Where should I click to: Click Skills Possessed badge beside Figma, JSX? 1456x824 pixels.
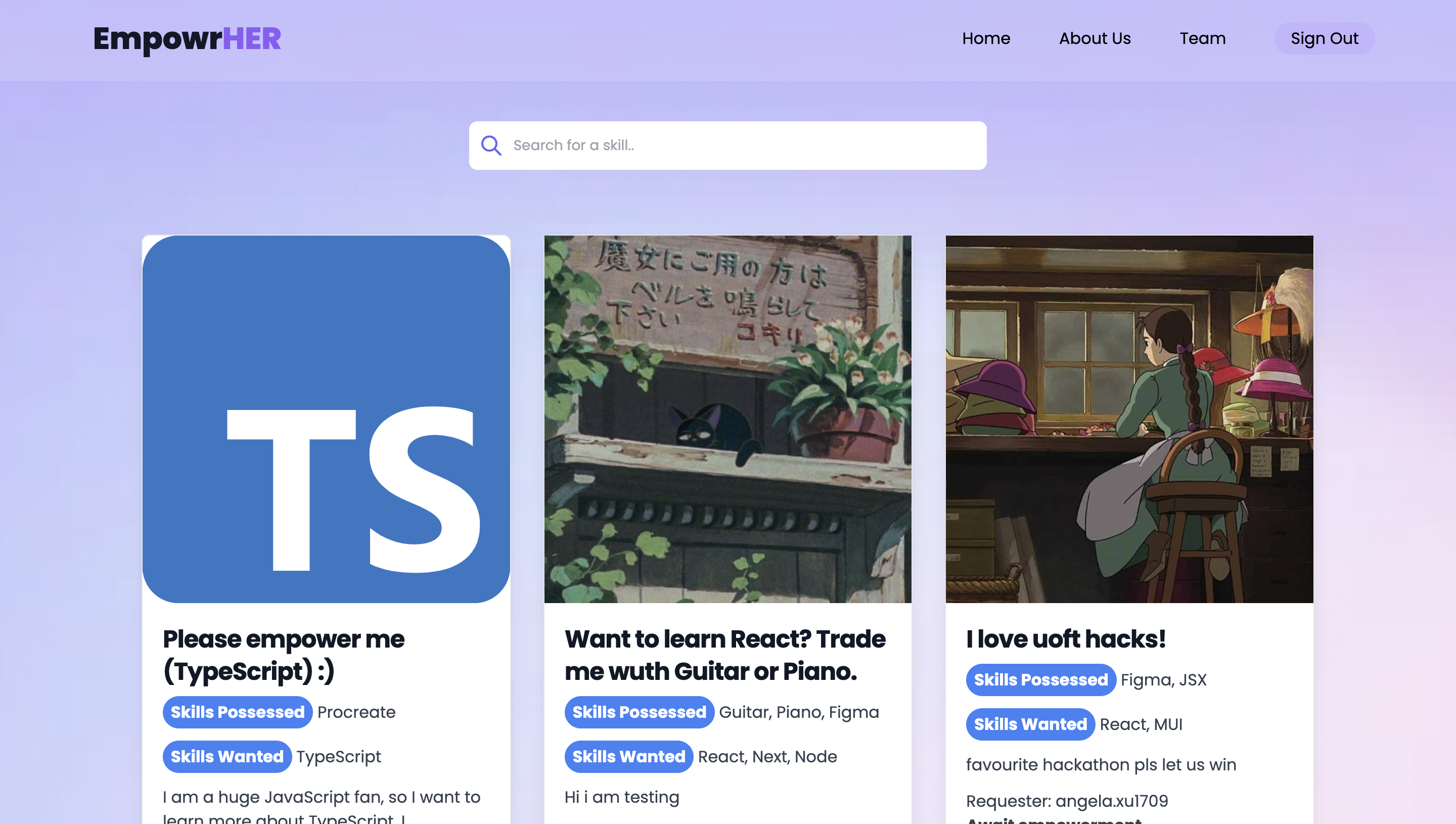coord(1040,680)
